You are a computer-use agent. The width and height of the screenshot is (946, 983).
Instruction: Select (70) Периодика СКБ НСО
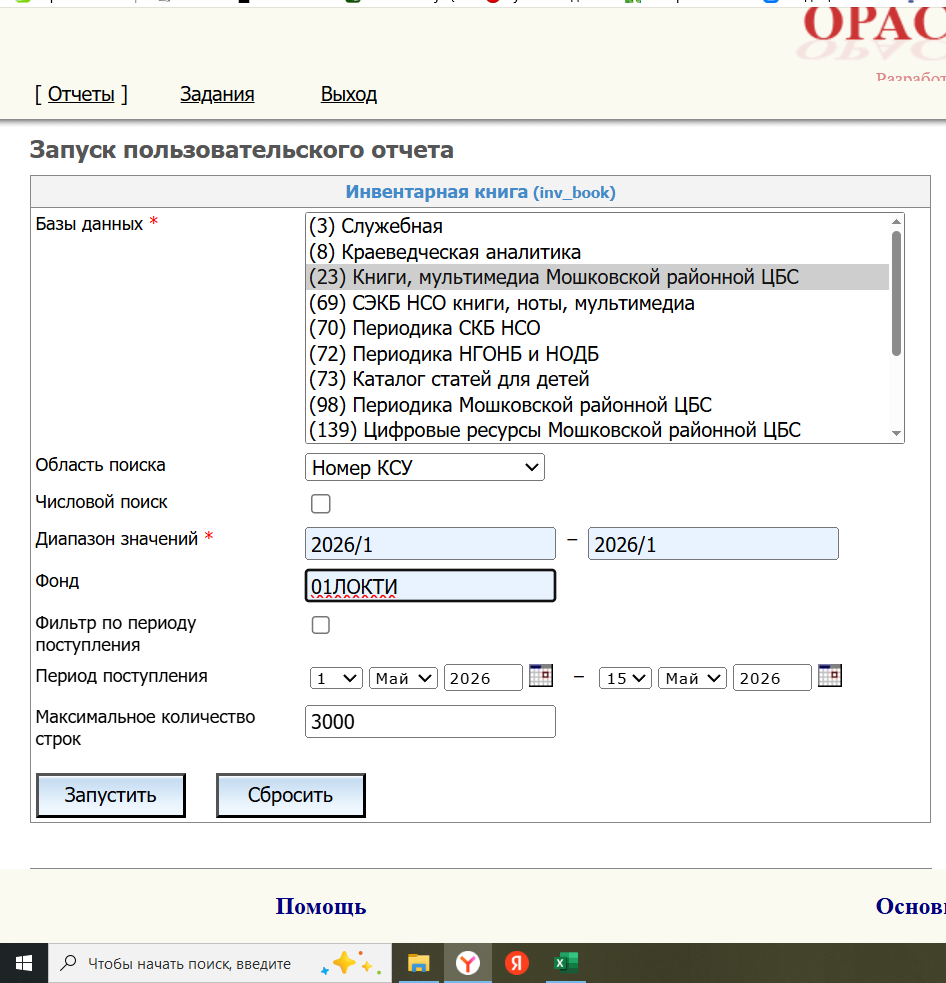[598, 328]
